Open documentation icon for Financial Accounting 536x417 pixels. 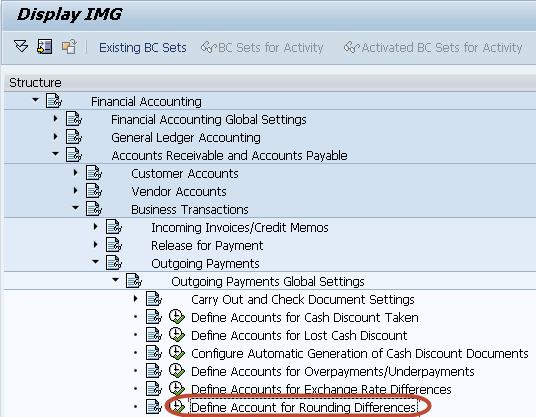[54, 101]
